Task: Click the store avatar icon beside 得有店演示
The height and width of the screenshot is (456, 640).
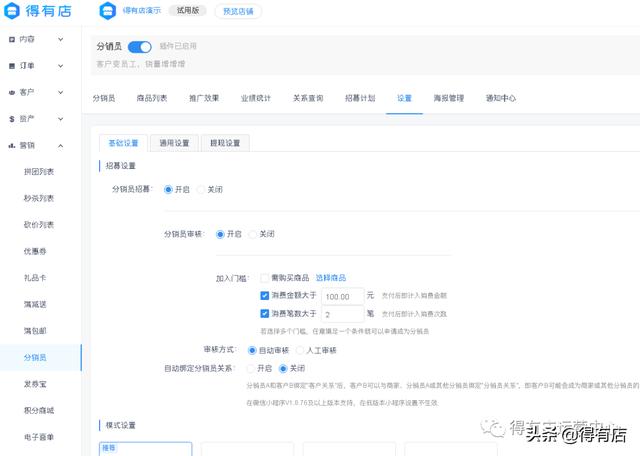Action: tap(108, 11)
